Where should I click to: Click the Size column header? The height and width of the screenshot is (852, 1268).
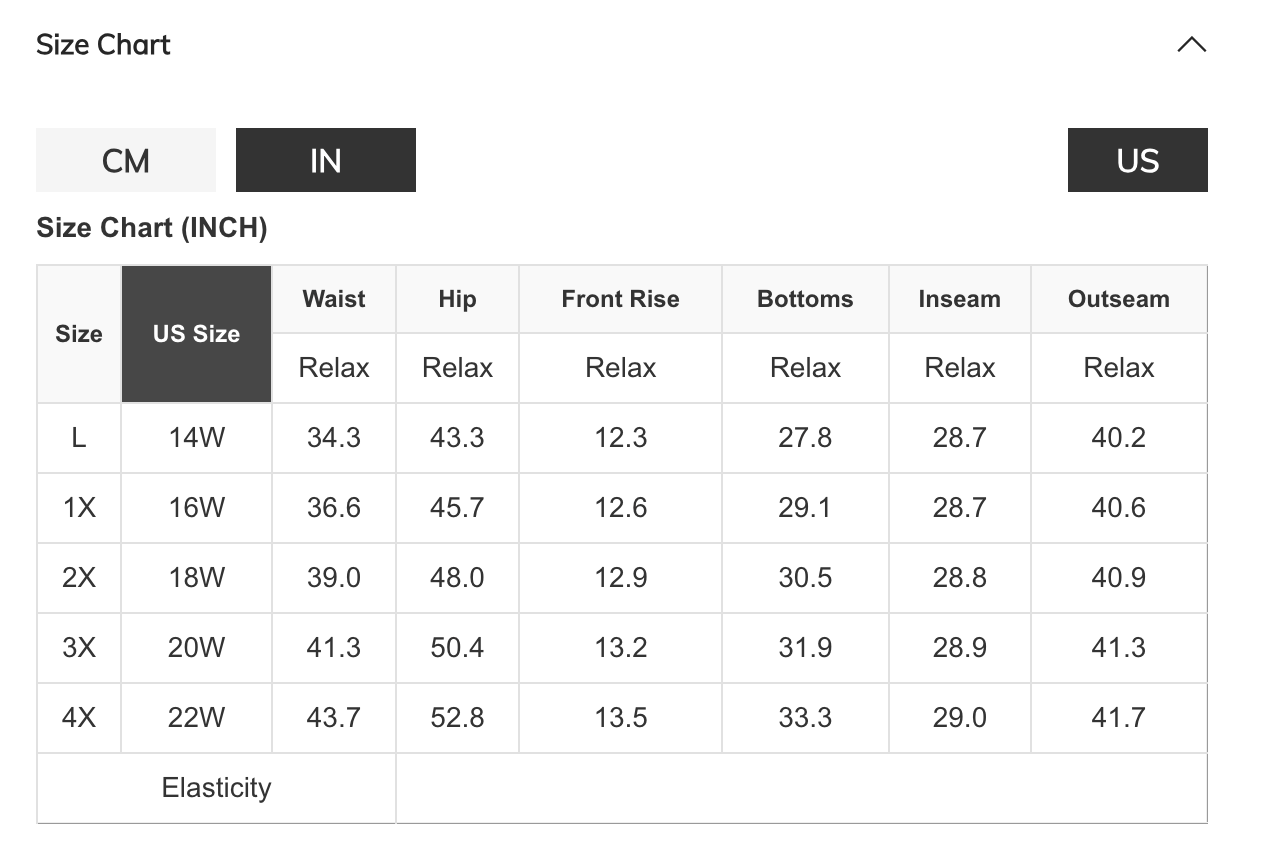coord(79,334)
